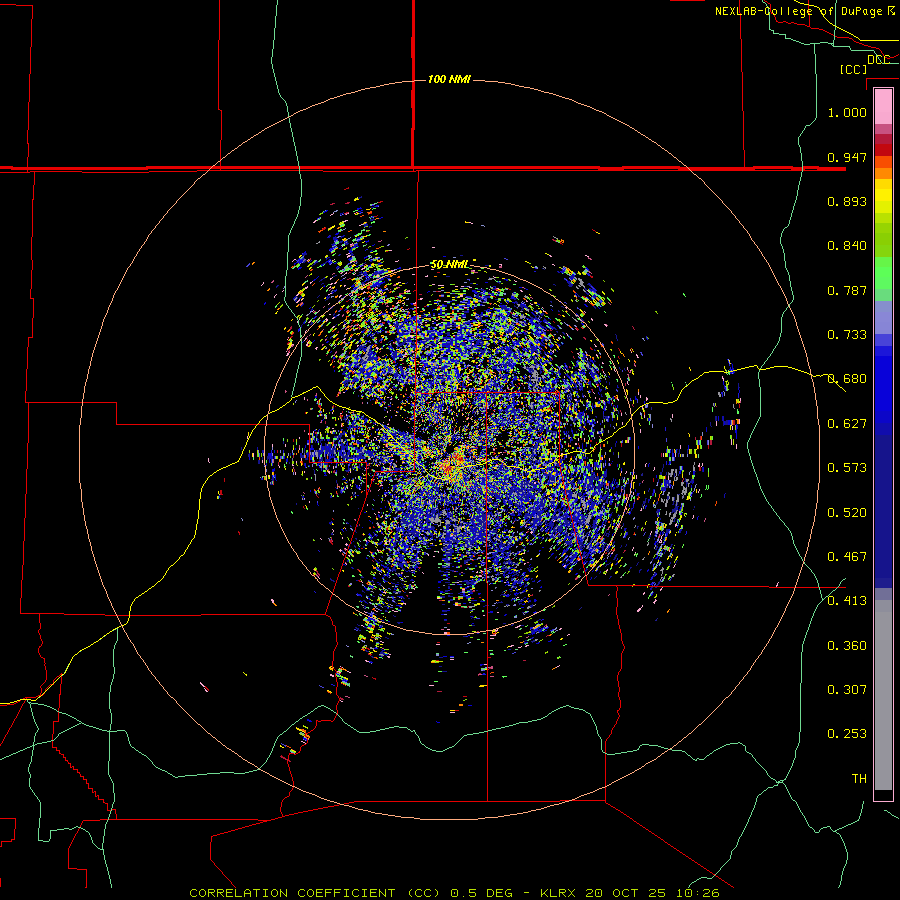Click the 0.413 legend value

pyautogui.click(x=847, y=601)
